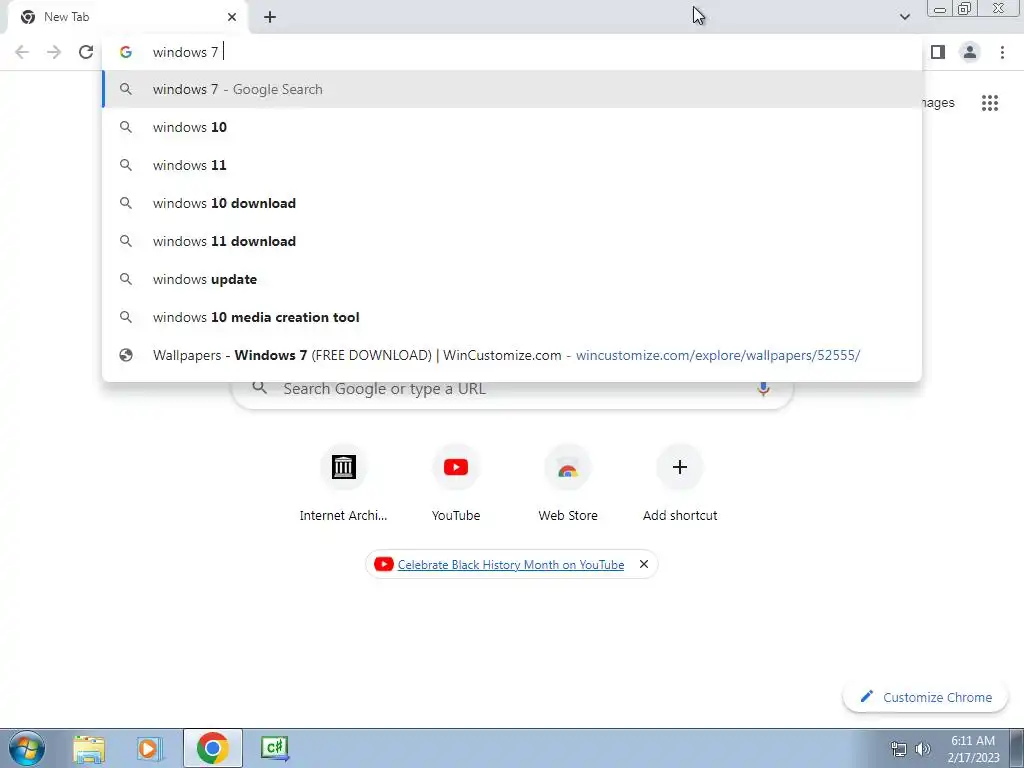This screenshot has height=768, width=1024.
Task: Click into the address bar text 'windows 7'
Action: pyautogui.click(x=185, y=52)
